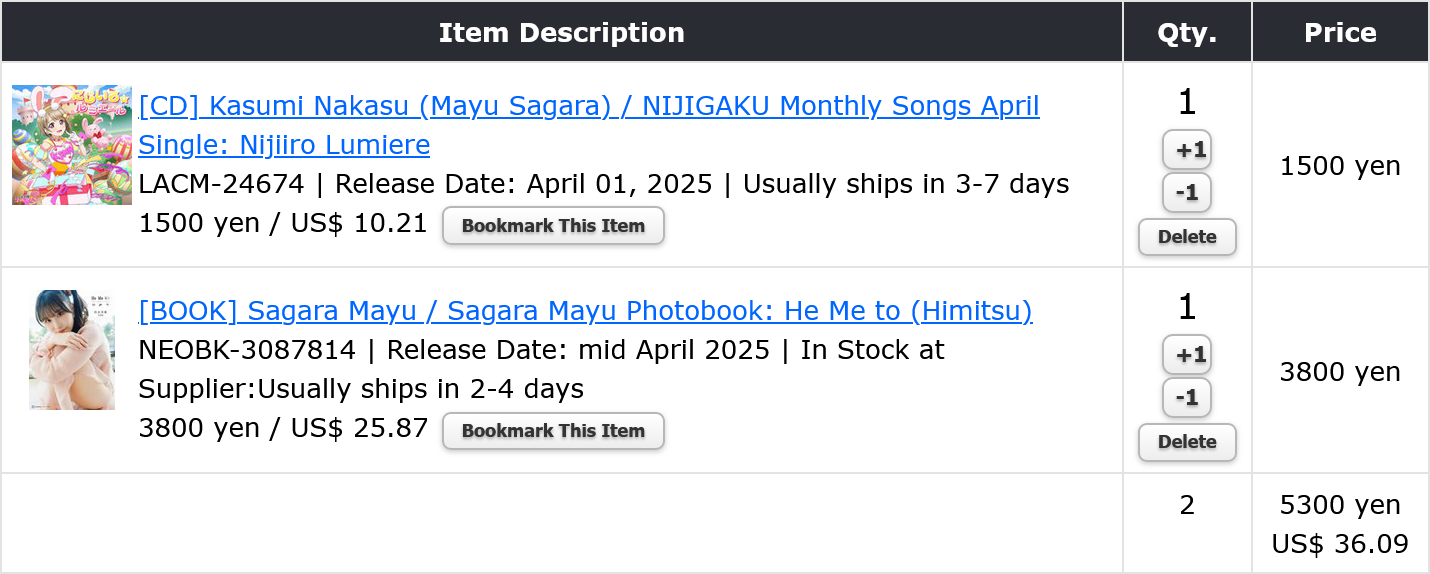1430x574 pixels.
Task: Click the Price column header
Action: (1340, 32)
